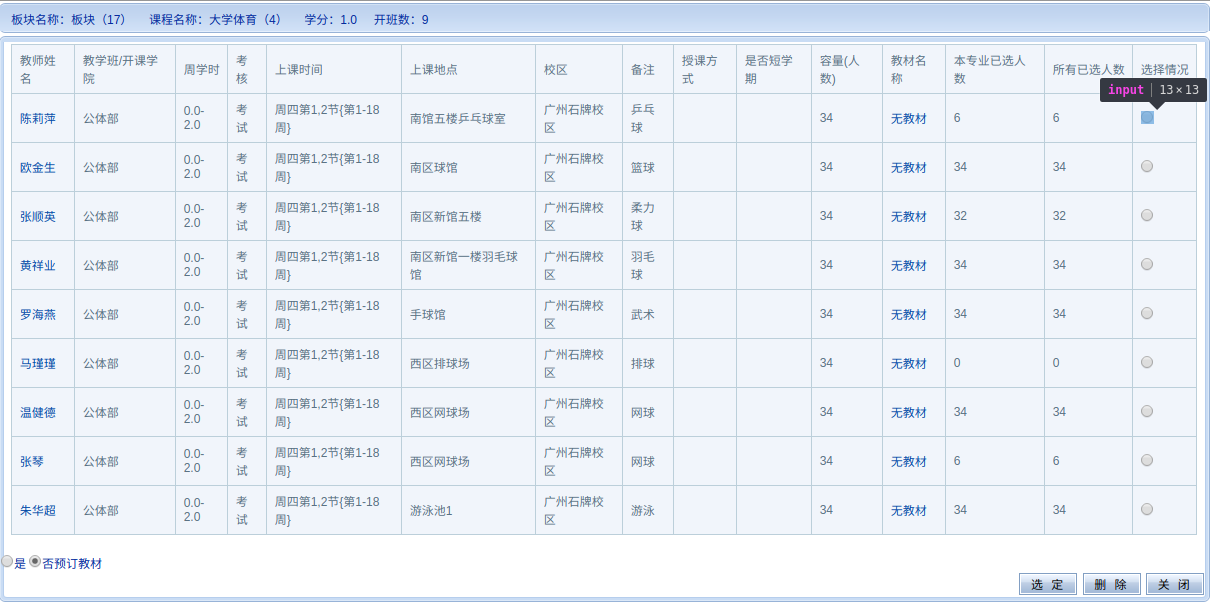Click the 开班数: 9 text in header
The height and width of the screenshot is (606, 1210).
401,19
